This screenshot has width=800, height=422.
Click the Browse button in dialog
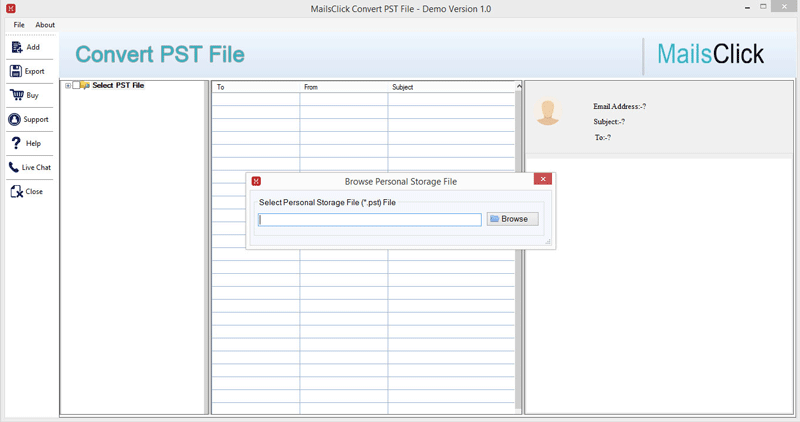coord(512,219)
